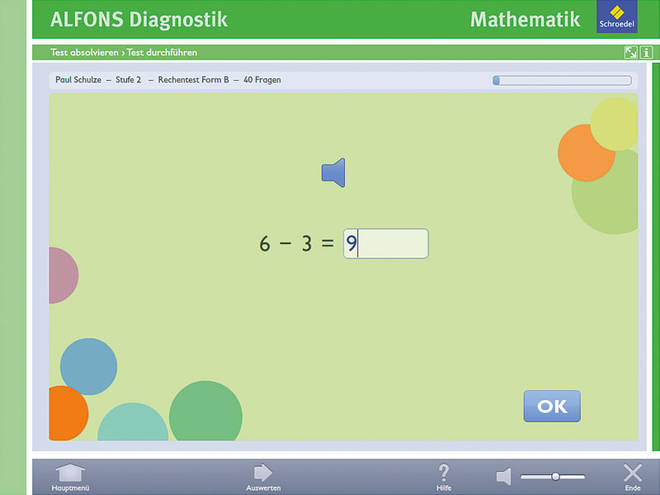Click the 'Mathematik' heading
This screenshot has height=495, width=660.
click(x=525, y=19)
